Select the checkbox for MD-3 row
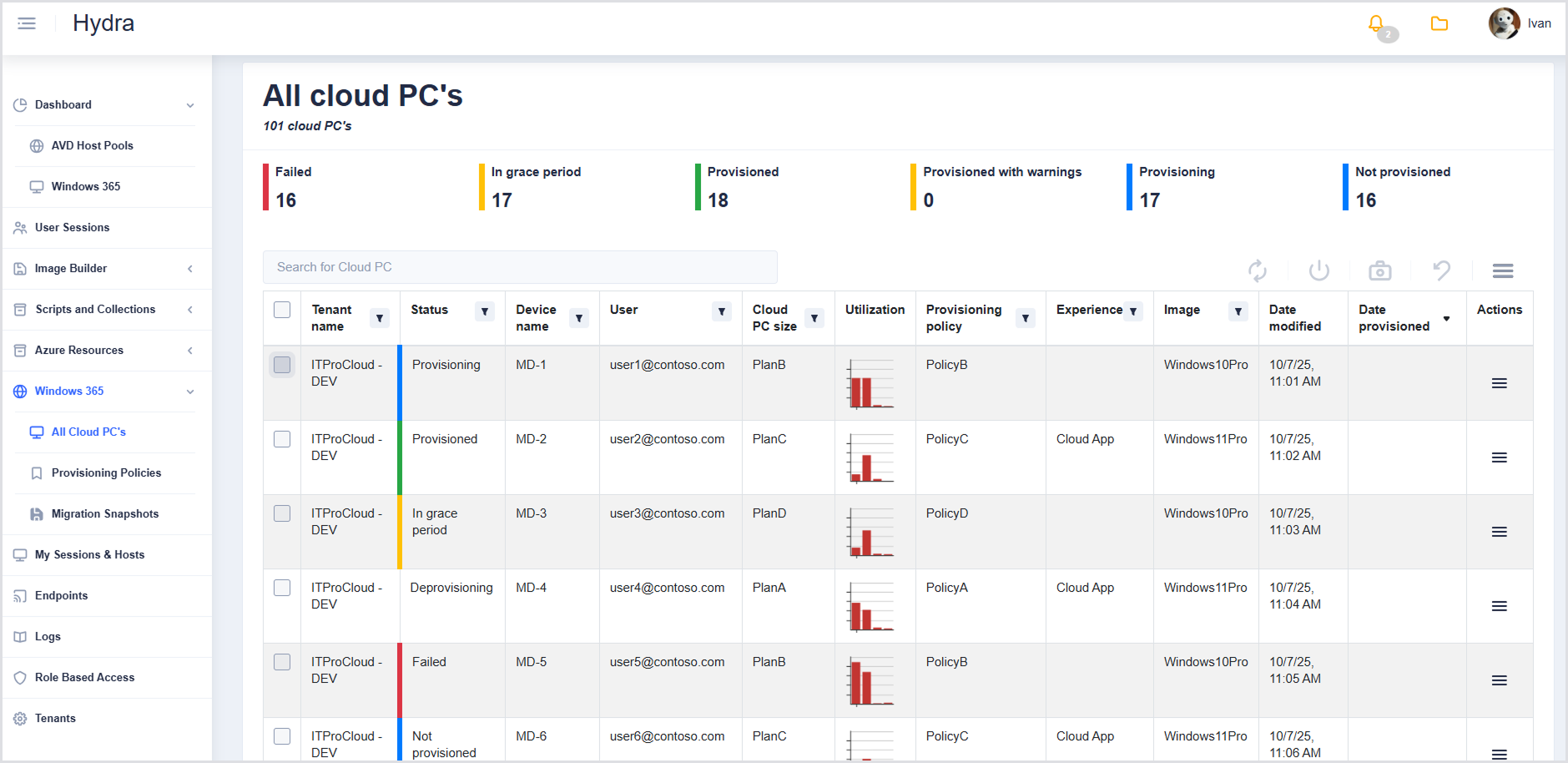The height and width of the screenshot is (763, 1568). coord(282,513)
